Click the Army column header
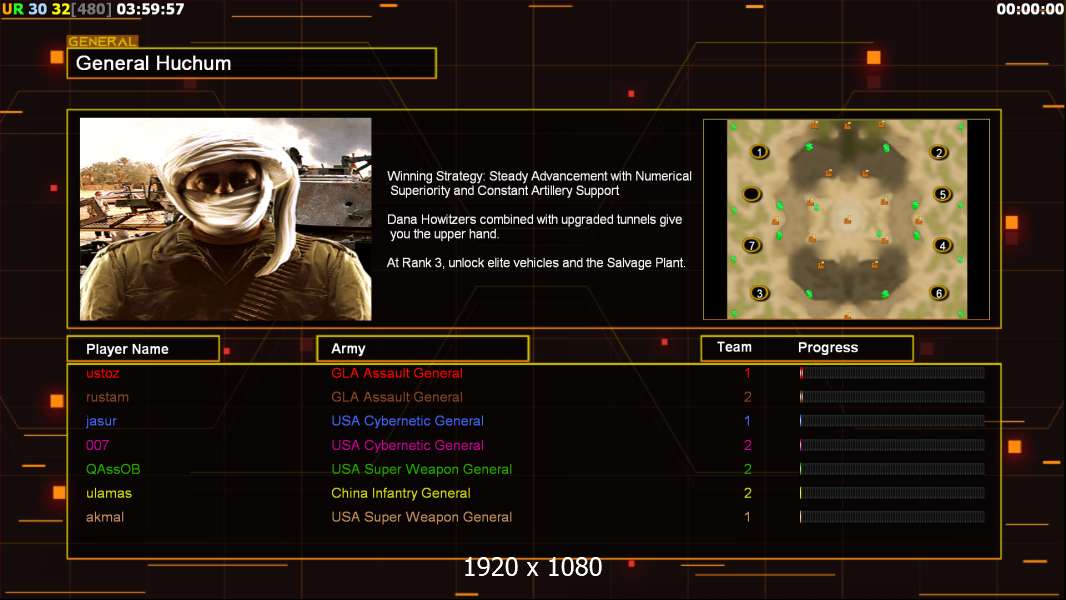 (423, 349)
